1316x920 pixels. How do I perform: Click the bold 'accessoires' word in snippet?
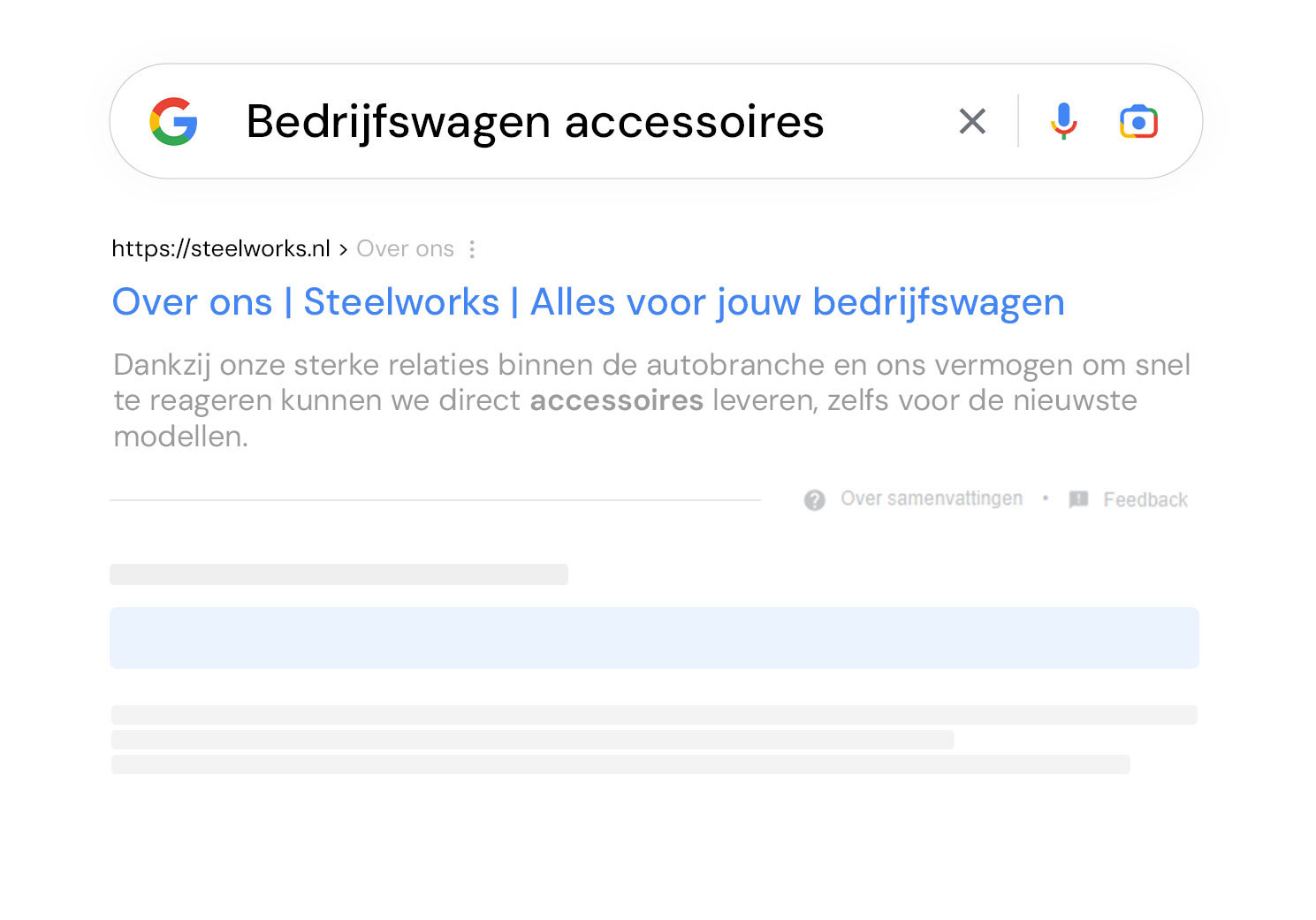pos(616,400)
